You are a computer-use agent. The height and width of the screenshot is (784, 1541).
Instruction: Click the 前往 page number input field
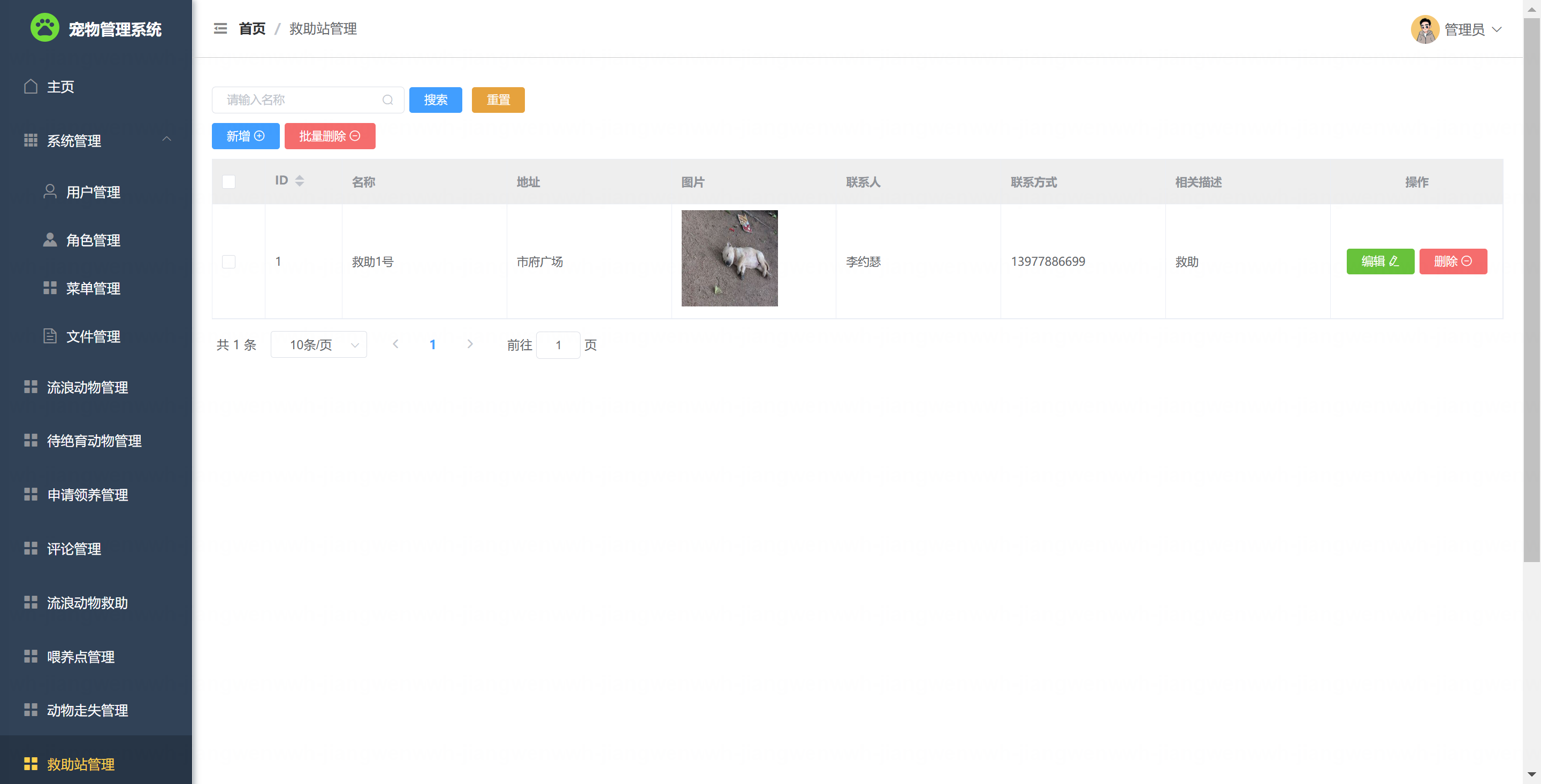[x=558, y=345]
